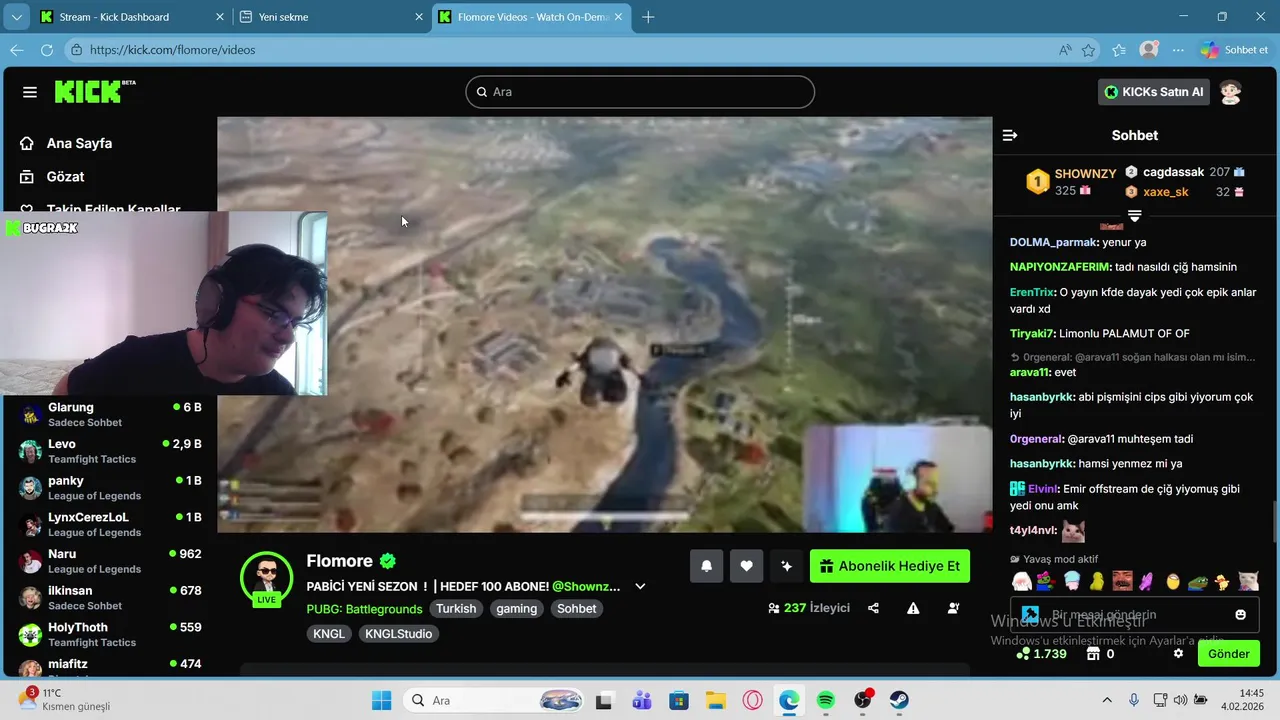The image size is (1280, 720).
Task: Open HolyThoth channel in sidebar
Action: [110, 634]
